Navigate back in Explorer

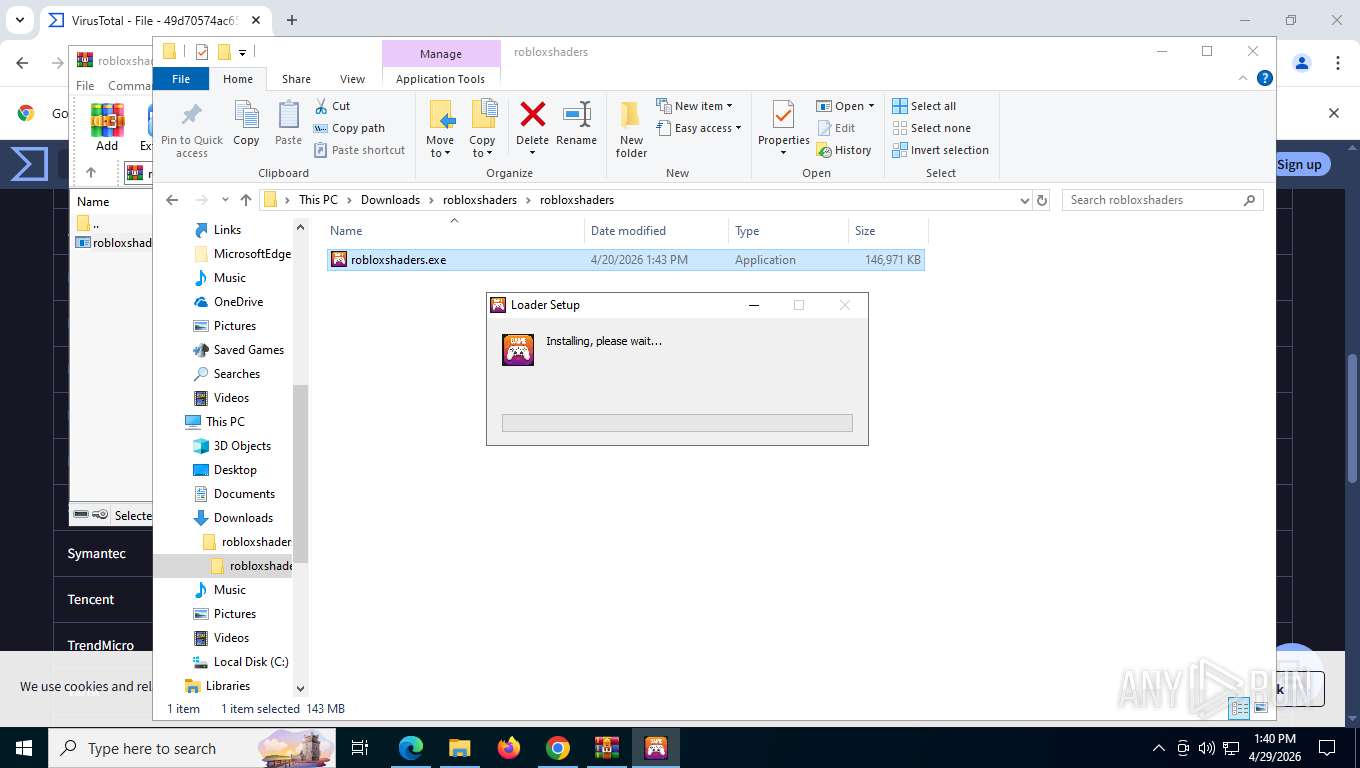tap(172, 200)
